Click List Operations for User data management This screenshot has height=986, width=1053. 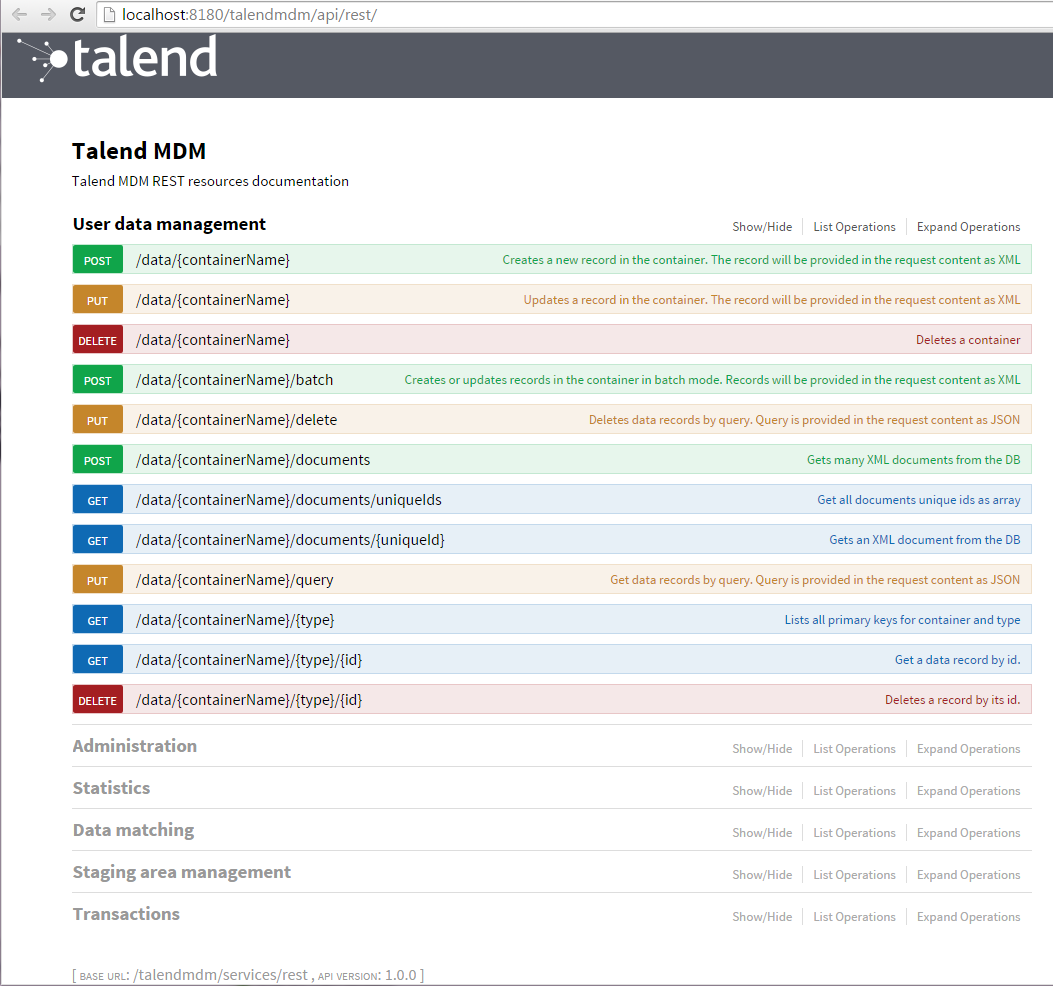[x=854, y=227]
